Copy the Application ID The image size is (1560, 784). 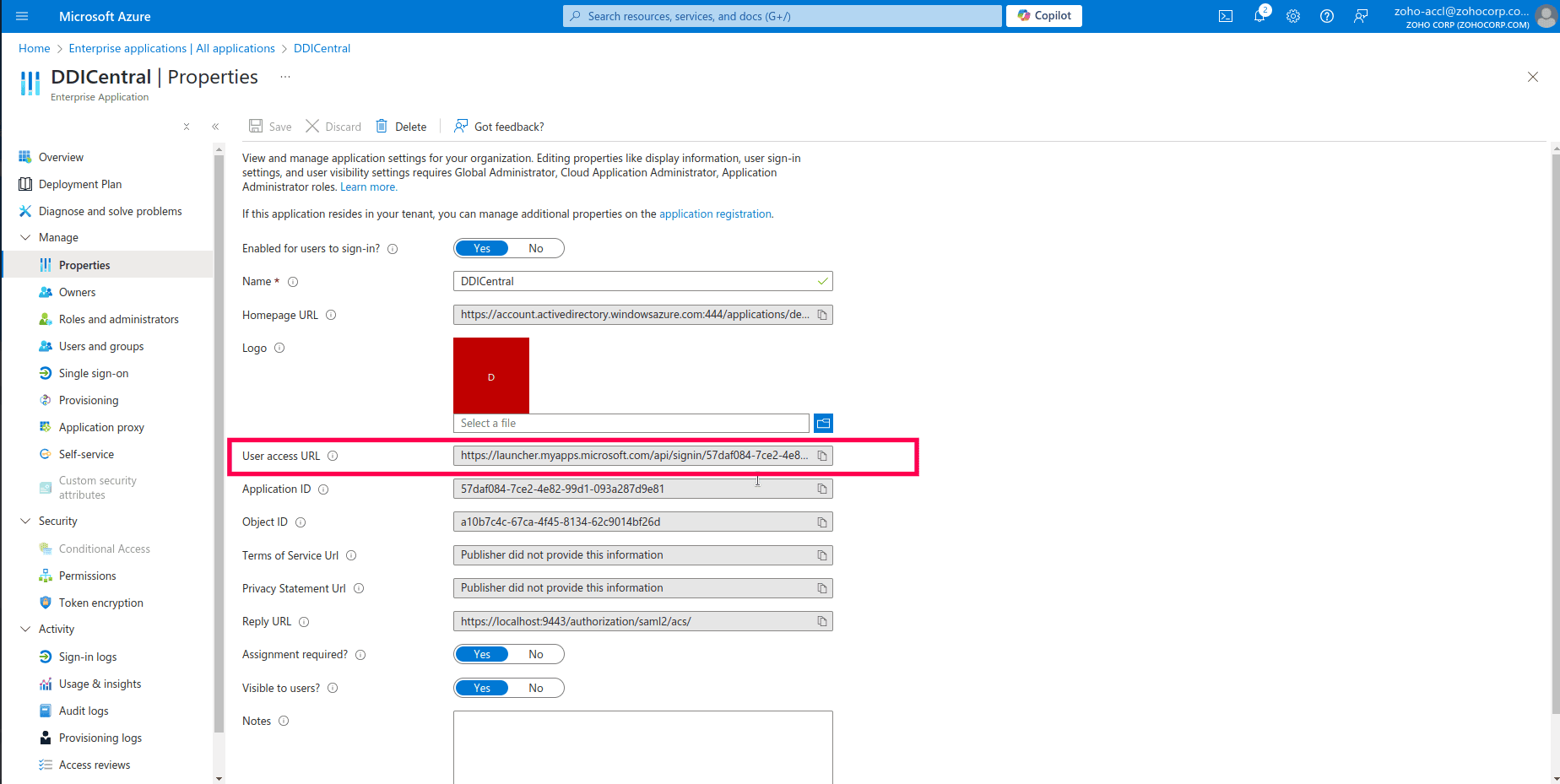[822, 489]
